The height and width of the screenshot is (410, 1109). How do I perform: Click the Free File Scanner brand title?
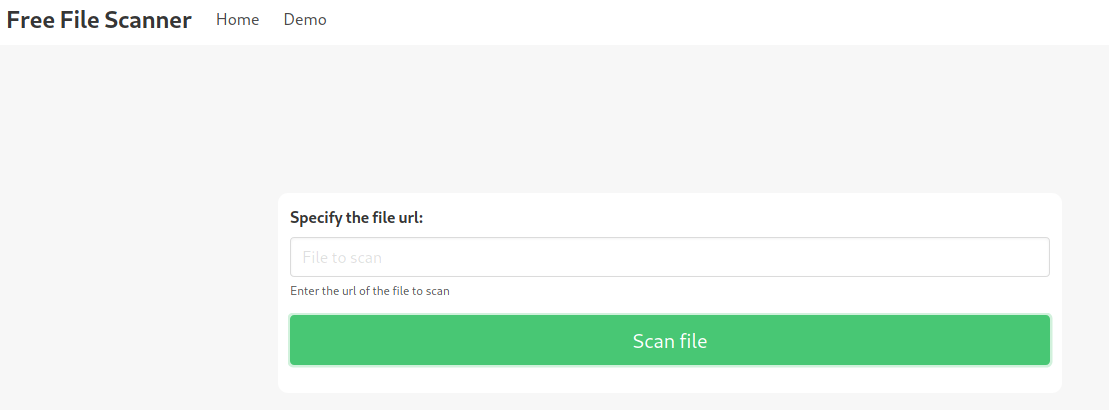point(99,20)
